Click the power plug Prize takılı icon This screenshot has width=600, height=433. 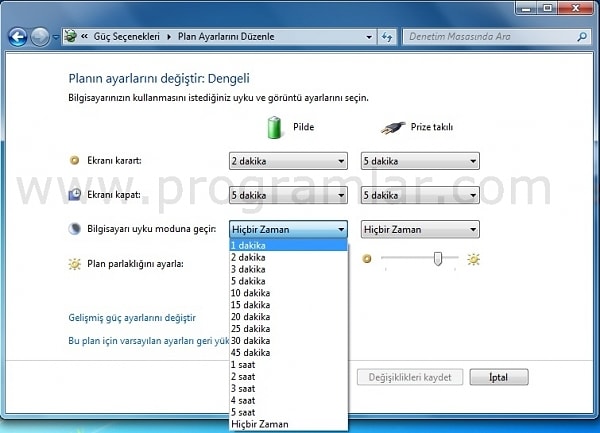pyautogui.click(x=393, y=127)
